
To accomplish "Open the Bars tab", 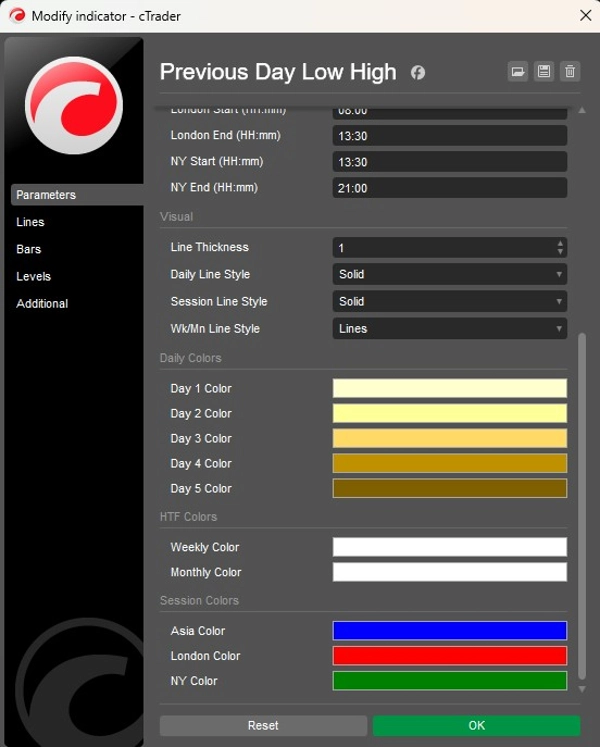I will [29, 249].
